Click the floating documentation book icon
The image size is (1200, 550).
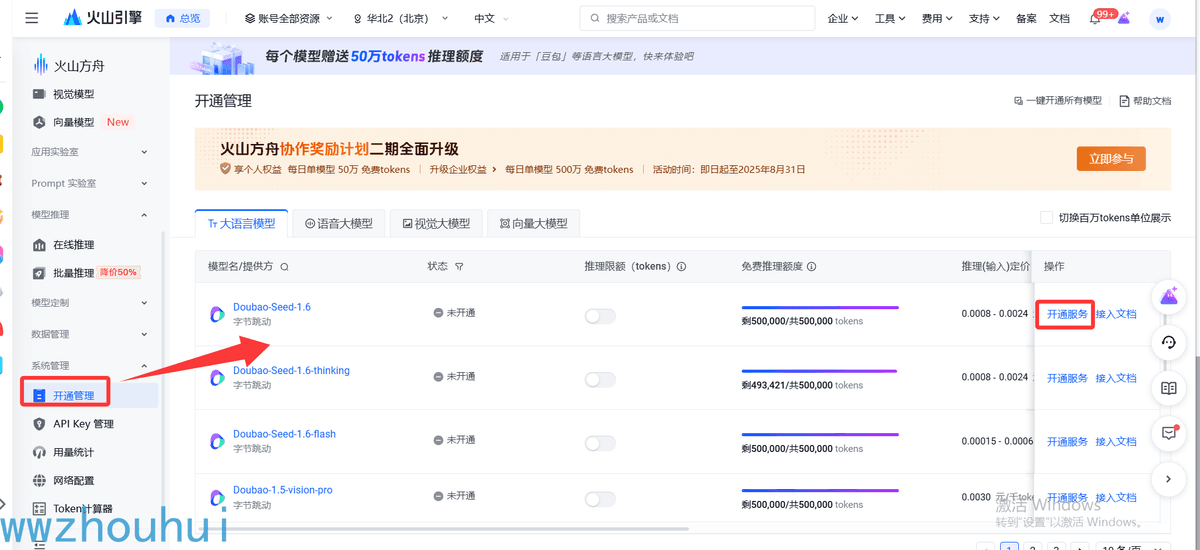pos(1168,388)
